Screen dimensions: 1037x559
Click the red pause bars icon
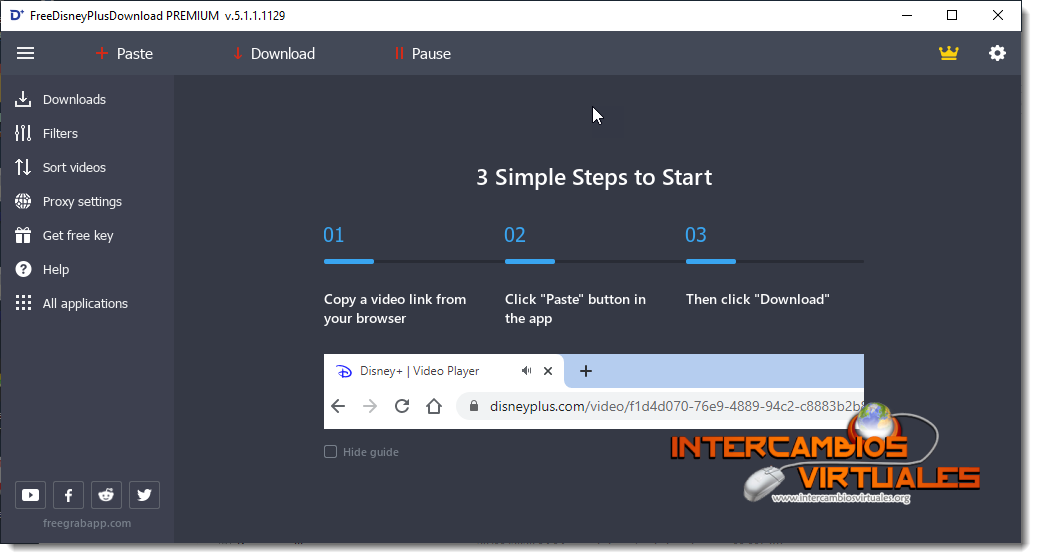(x=399, y=54)
